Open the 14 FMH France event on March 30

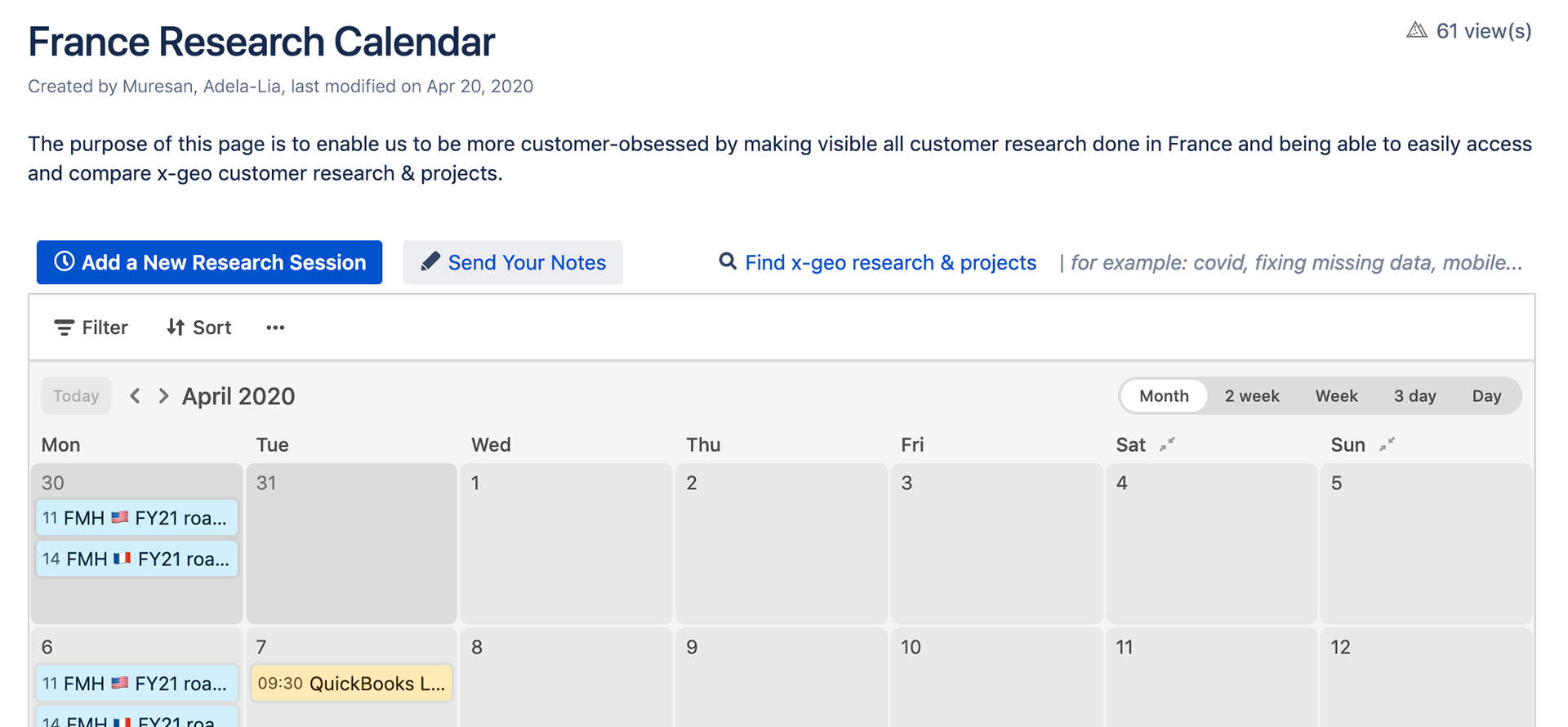(x=136, y=560)
